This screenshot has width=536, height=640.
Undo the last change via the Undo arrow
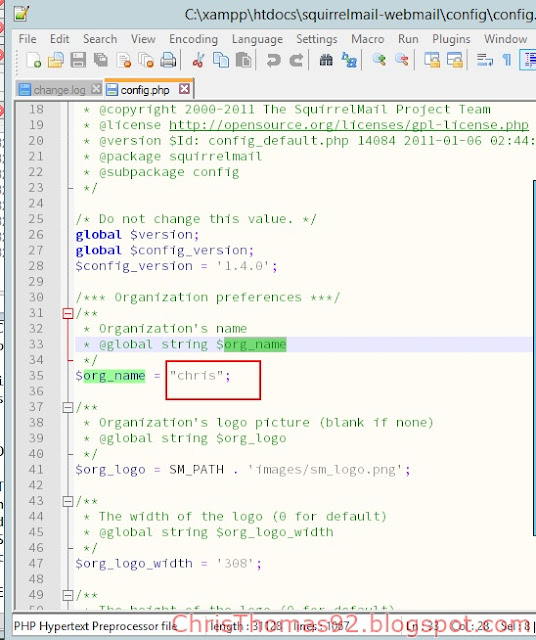(x=274, y=60)
